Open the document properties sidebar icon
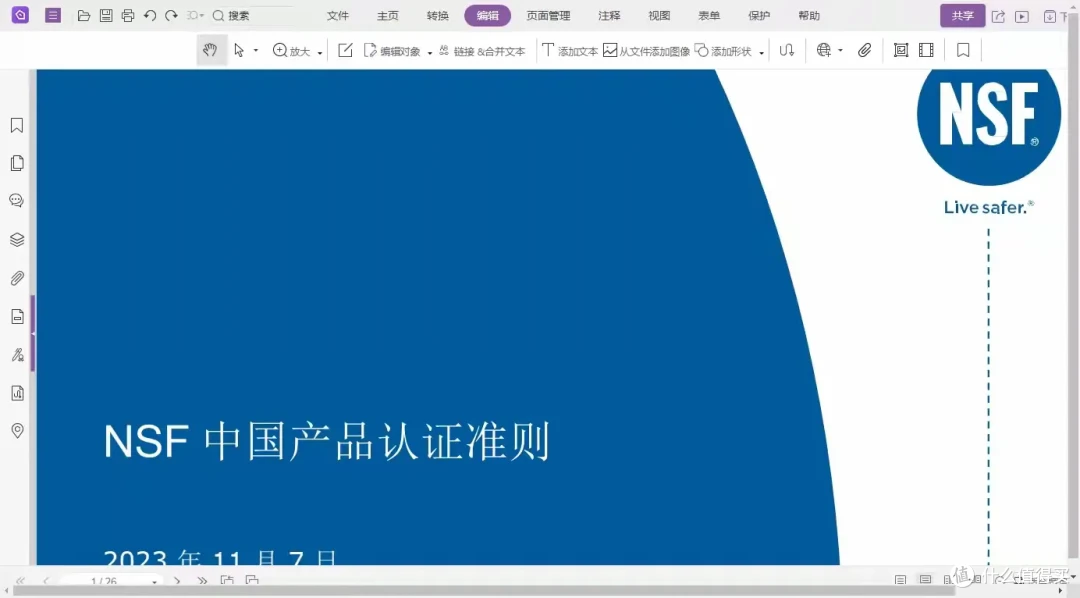The image size is (1080, 598). (x=17, y=393)
